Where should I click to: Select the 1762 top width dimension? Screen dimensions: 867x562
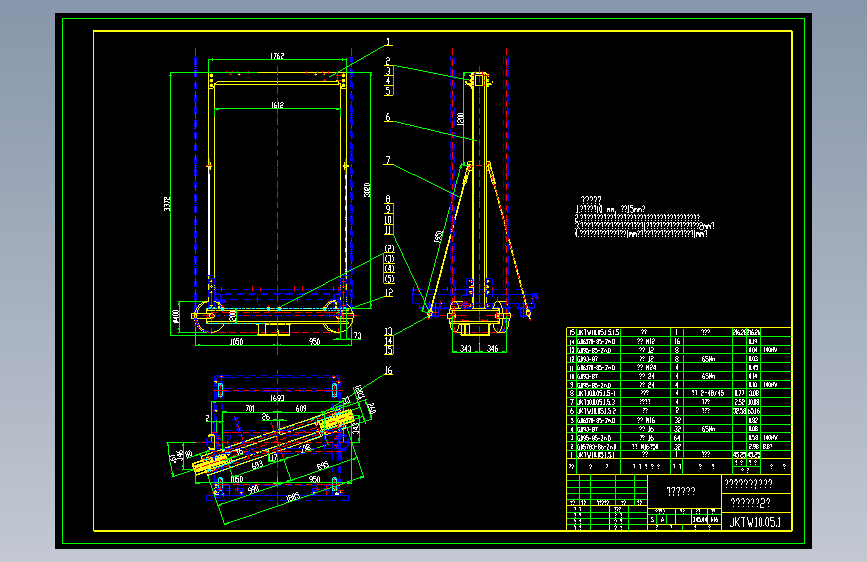pyautogui.click(x=277, y=56)
